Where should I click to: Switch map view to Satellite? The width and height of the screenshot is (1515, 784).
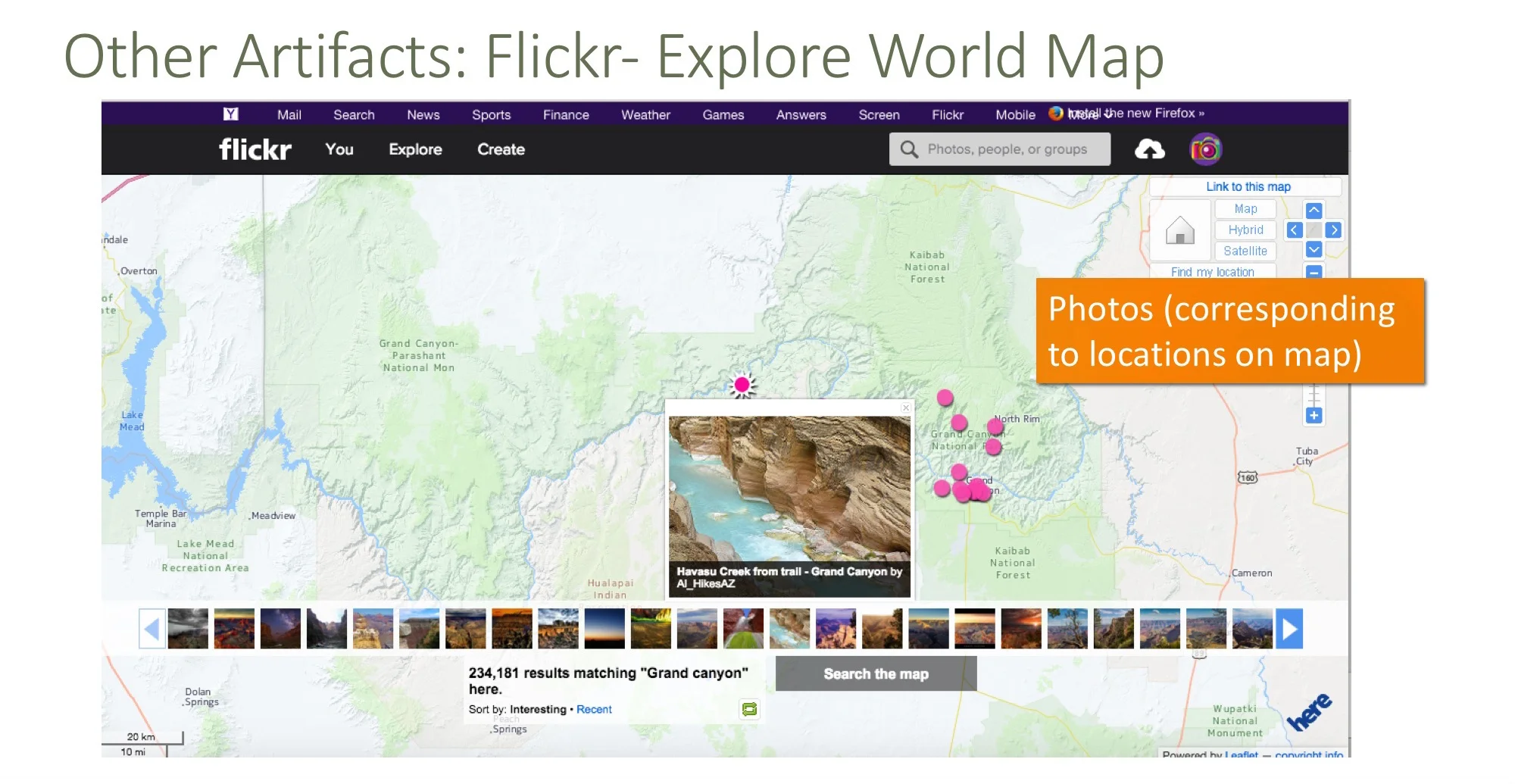point(1245,251)
